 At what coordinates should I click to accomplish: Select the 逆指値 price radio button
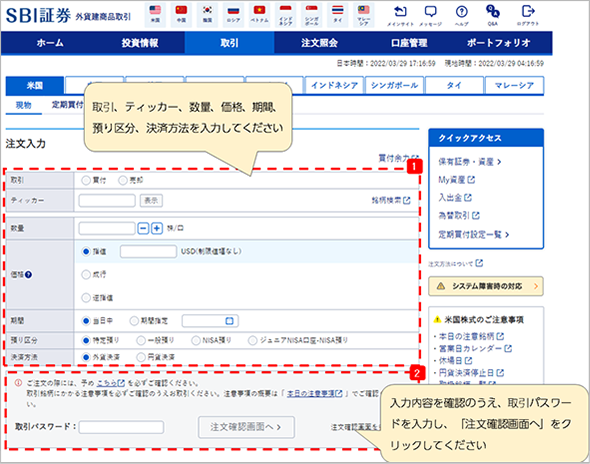click(86, 298)
